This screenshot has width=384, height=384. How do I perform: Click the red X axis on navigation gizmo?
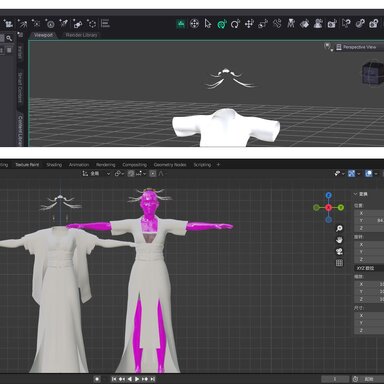[x=329, y=208]
